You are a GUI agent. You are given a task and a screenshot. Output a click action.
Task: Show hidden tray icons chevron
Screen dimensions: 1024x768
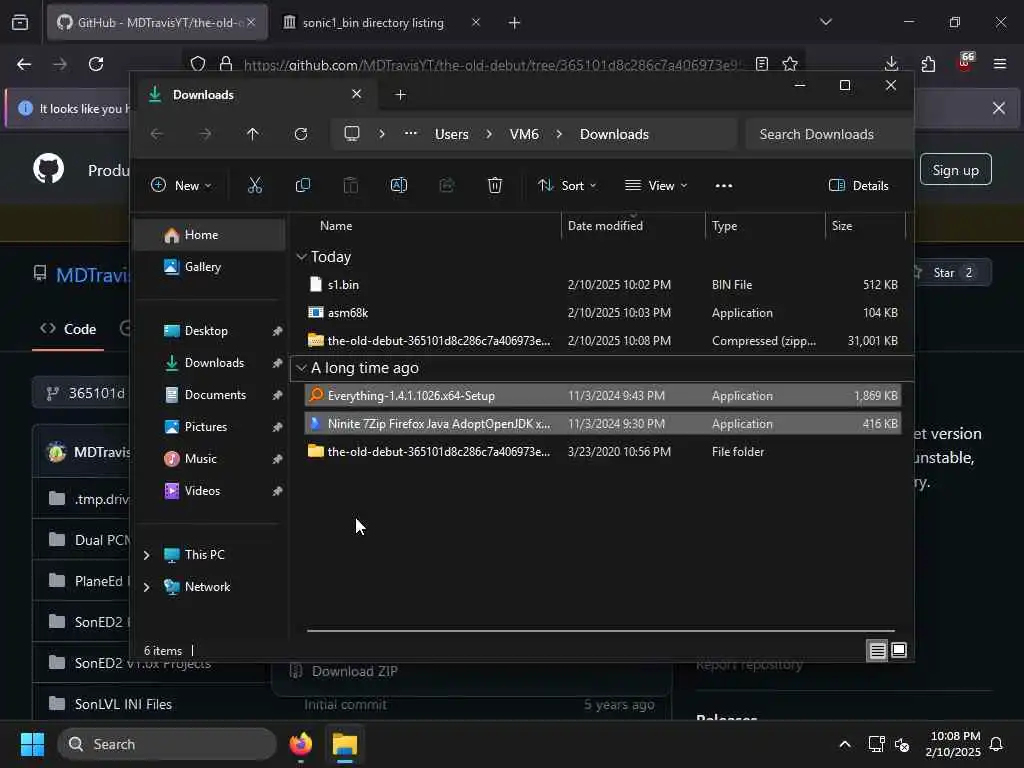tap(844, 744)
